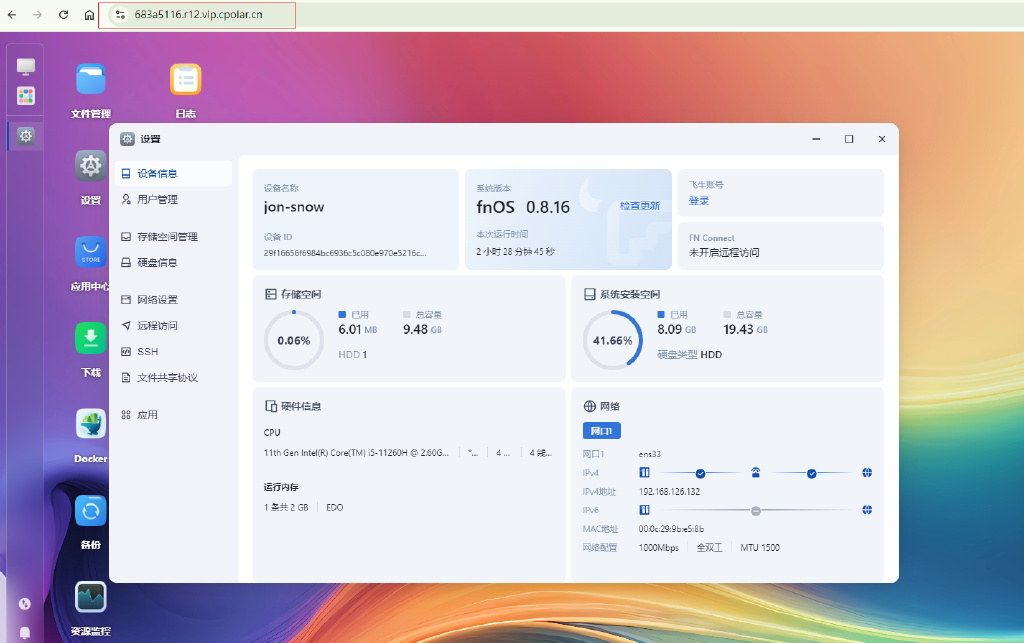Select 存储空间管理 in settings sidebar
Viewport: 1024px width, 643px height.
[x=167, y=237]
